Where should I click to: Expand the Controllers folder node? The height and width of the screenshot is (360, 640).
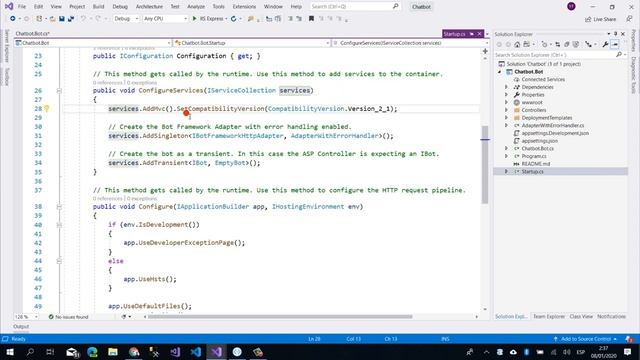pyautogui.click(x=507, y=110)
